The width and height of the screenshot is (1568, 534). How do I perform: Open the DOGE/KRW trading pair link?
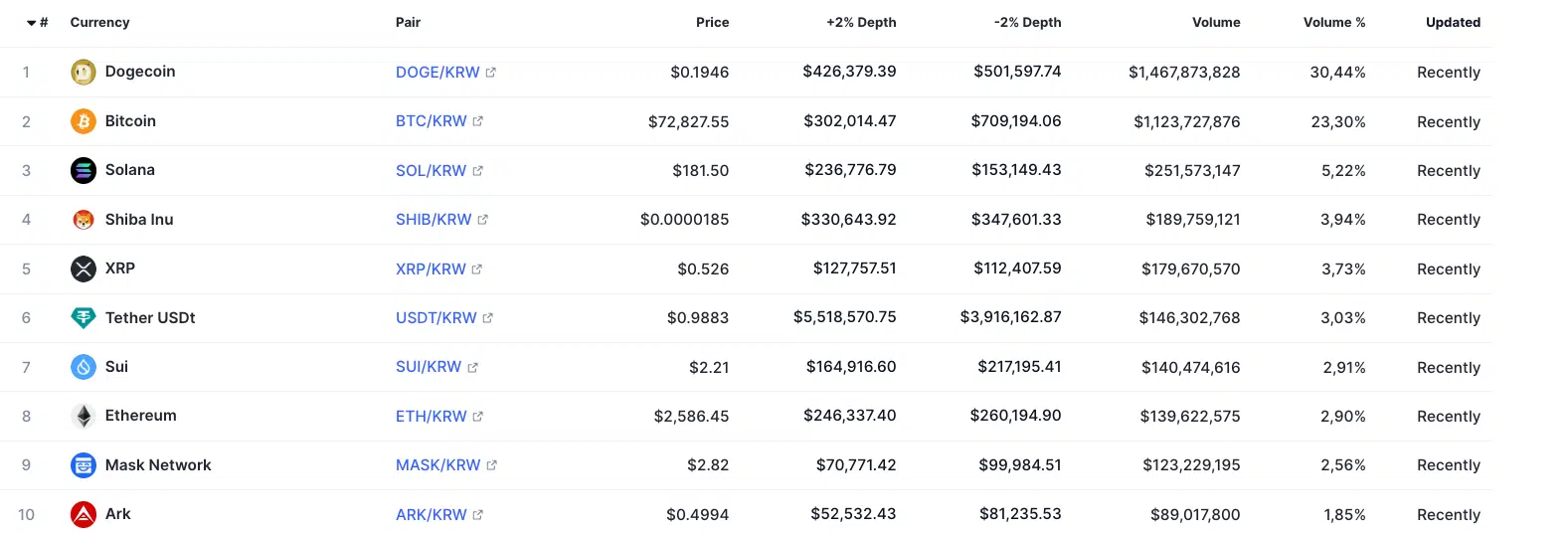[x=437, y=73]
